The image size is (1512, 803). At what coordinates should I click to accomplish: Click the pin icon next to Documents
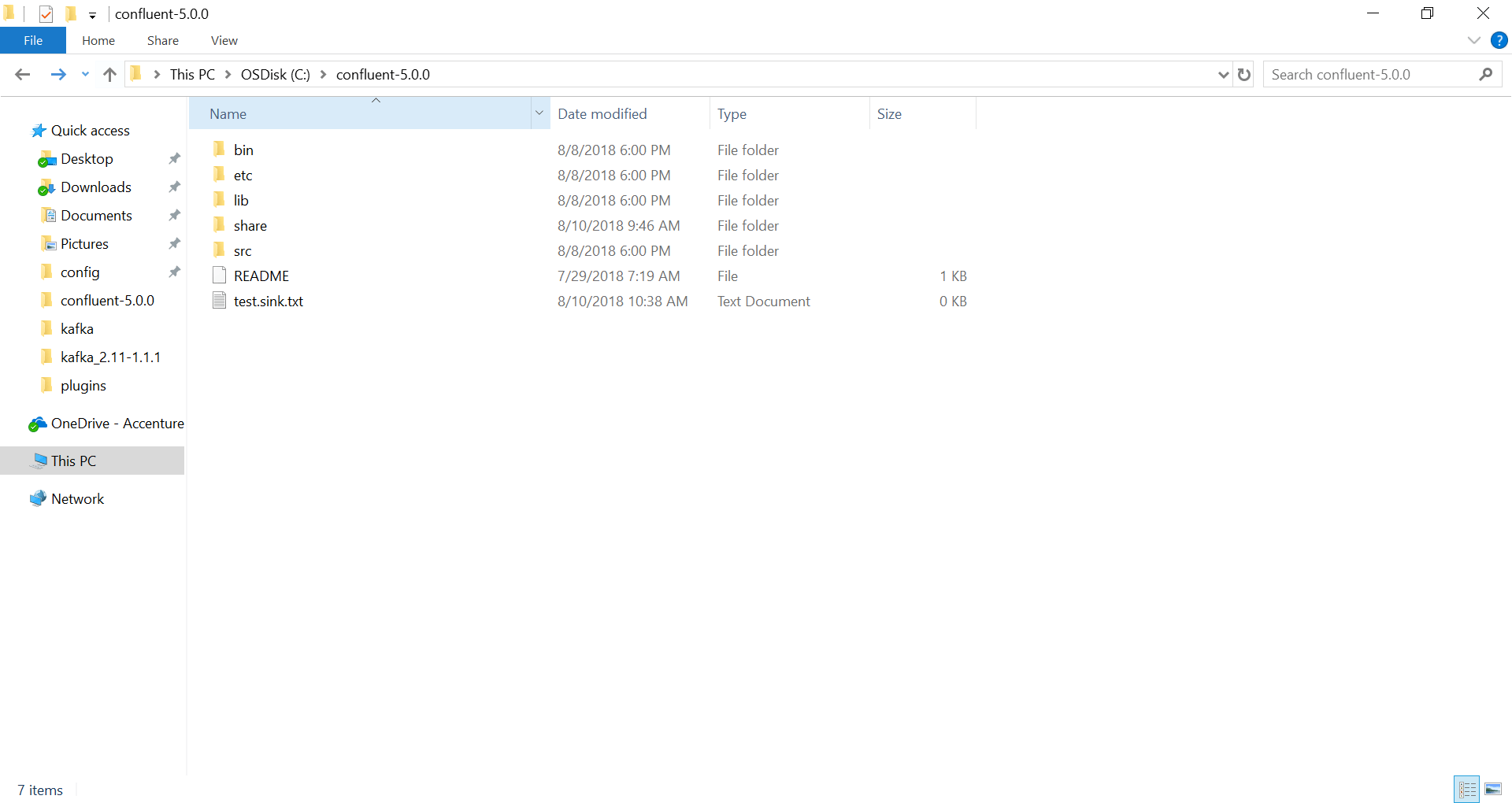click(x=174, y=215)
